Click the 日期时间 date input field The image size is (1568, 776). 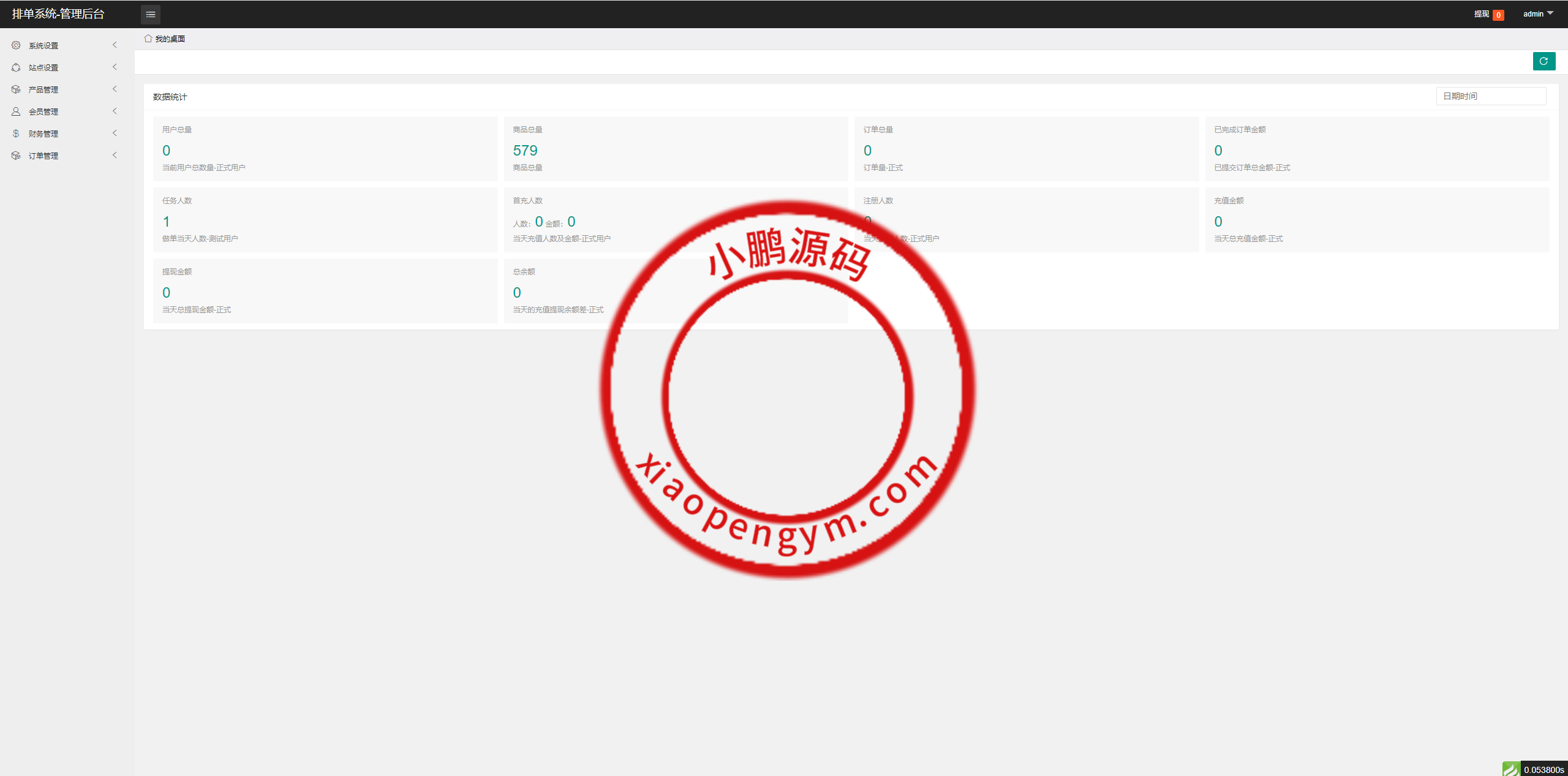click(1490, 96)
